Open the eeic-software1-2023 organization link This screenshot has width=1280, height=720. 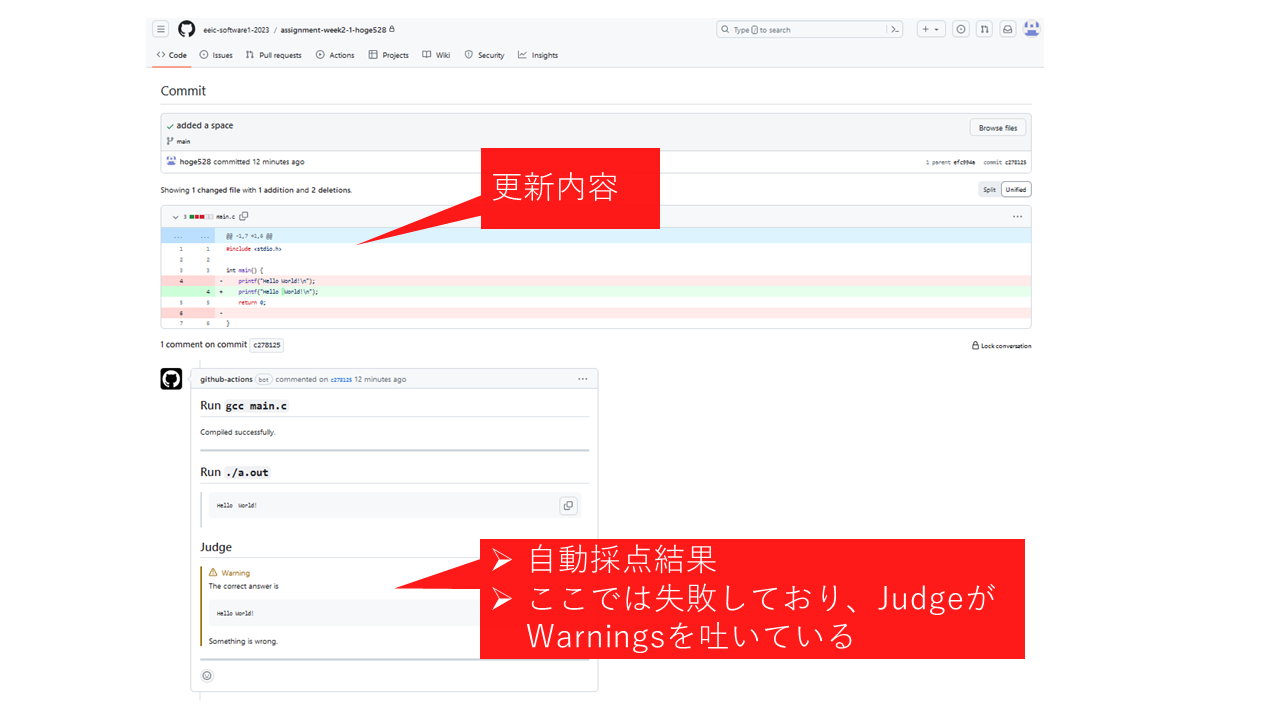(236, 30)
